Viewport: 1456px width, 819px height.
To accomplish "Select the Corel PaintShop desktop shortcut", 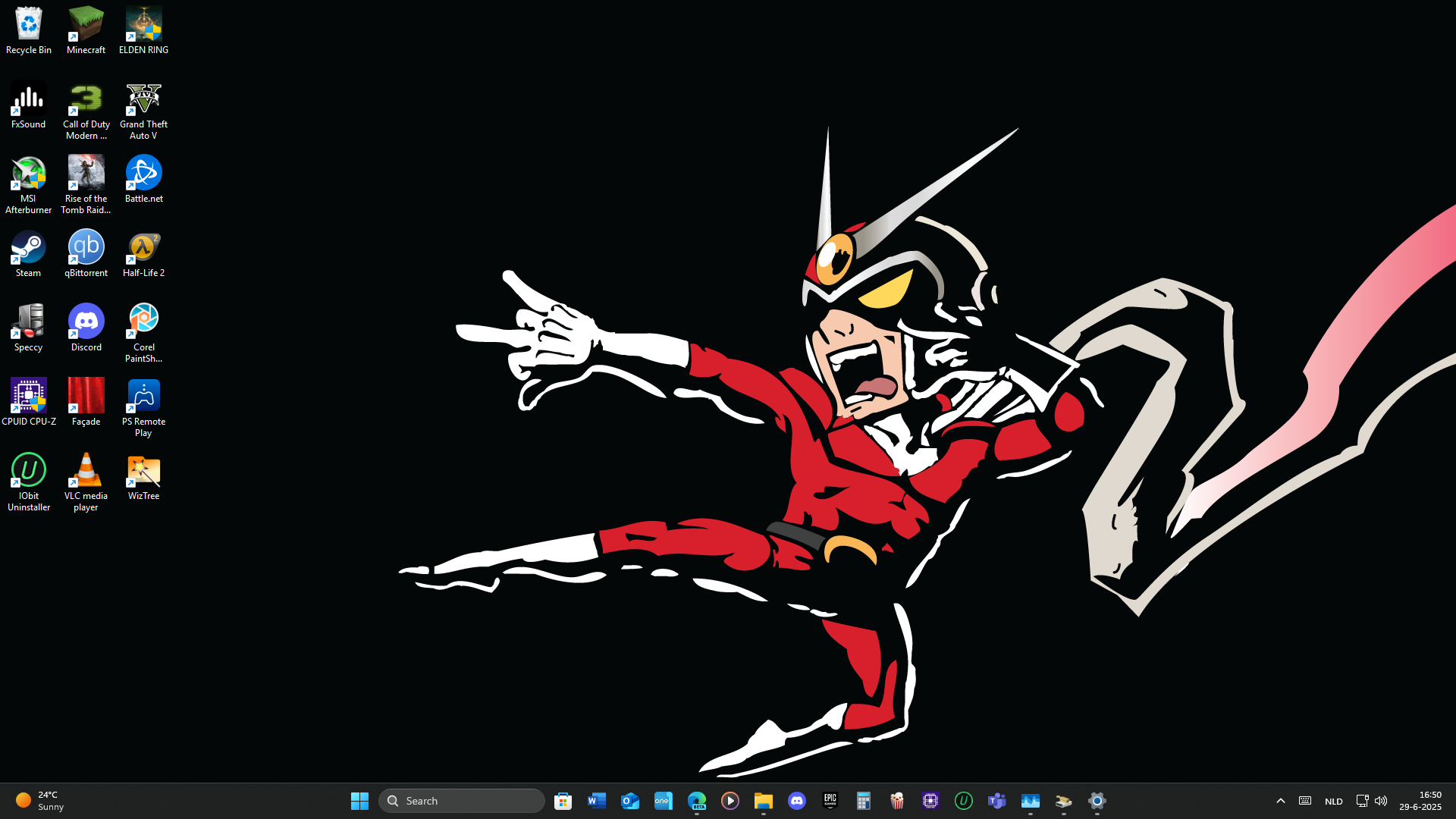I will (143, 334).
